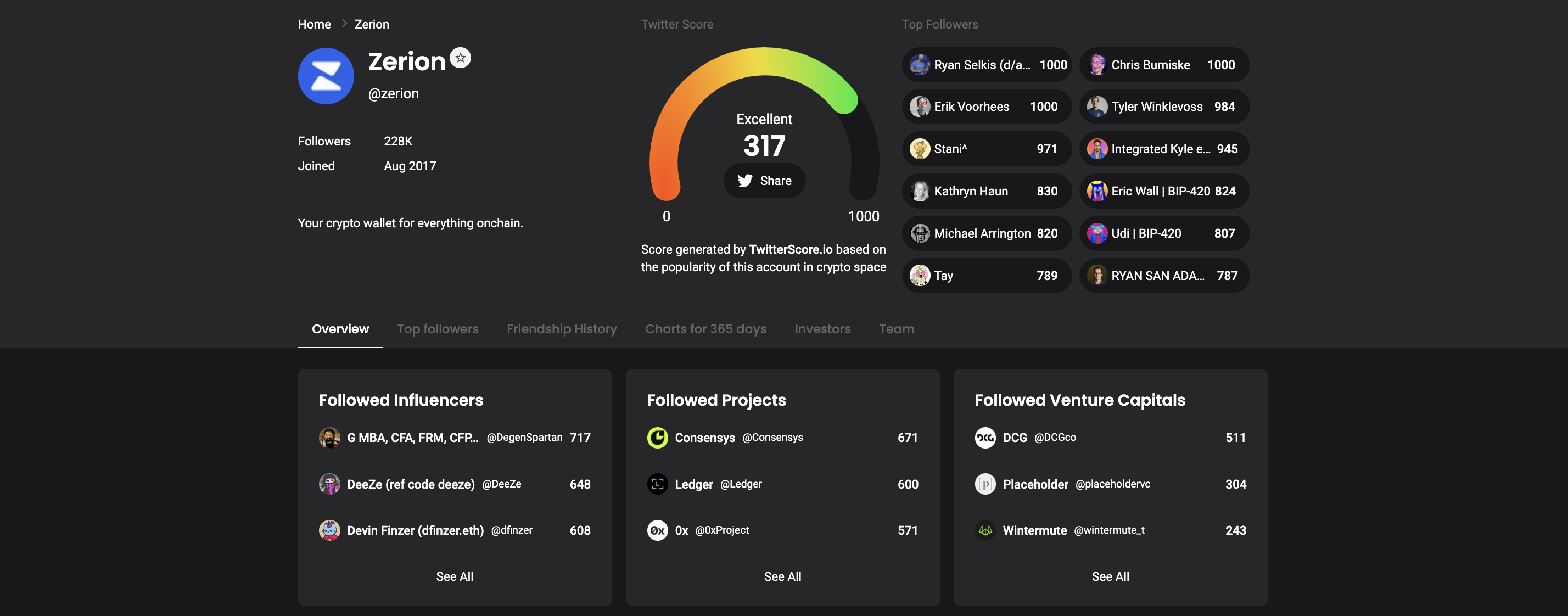
Task: Click Devin Finzer avatar icon
Action: 329,530
